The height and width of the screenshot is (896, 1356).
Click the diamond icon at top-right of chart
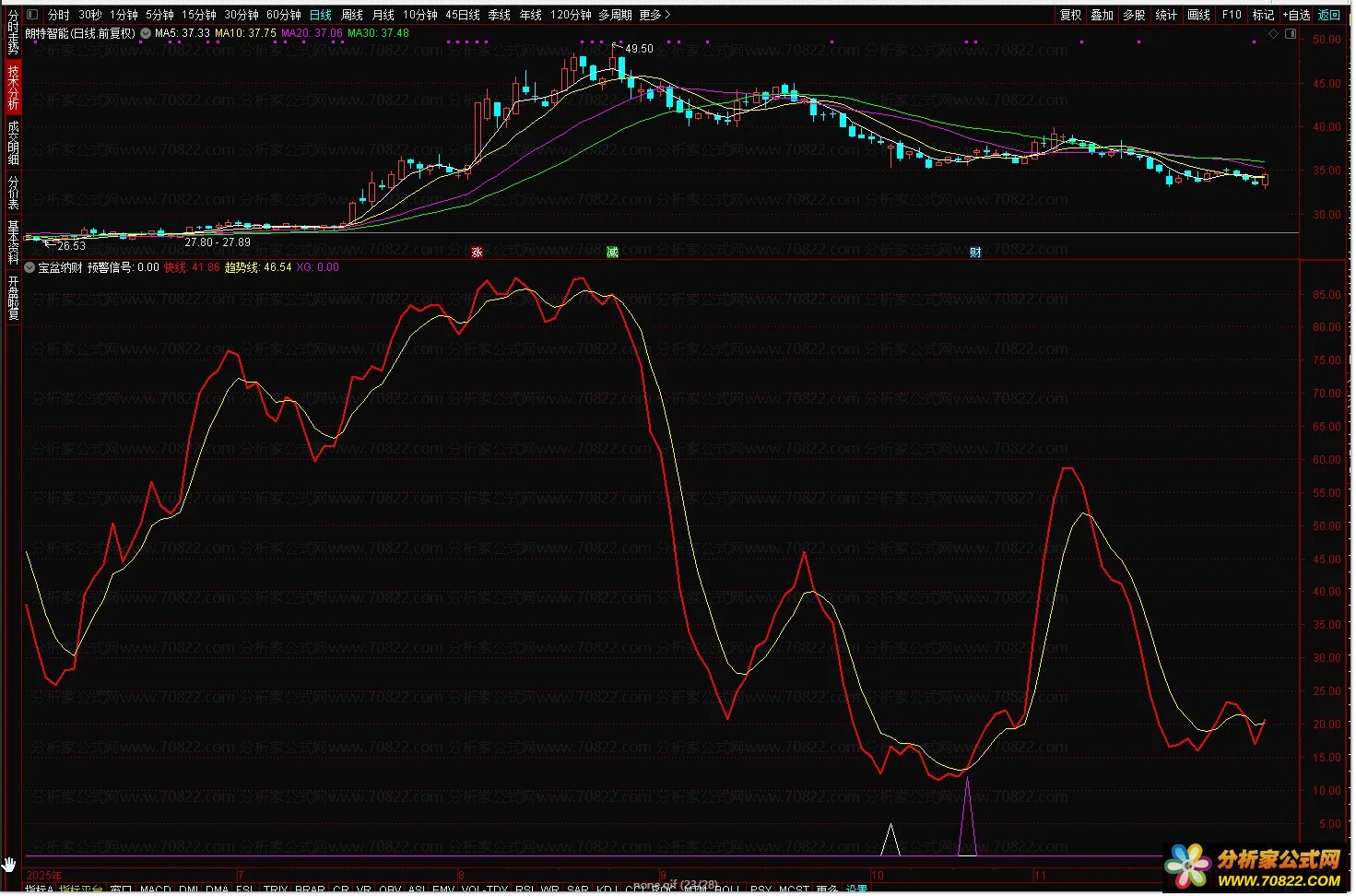click(1274, 34)
